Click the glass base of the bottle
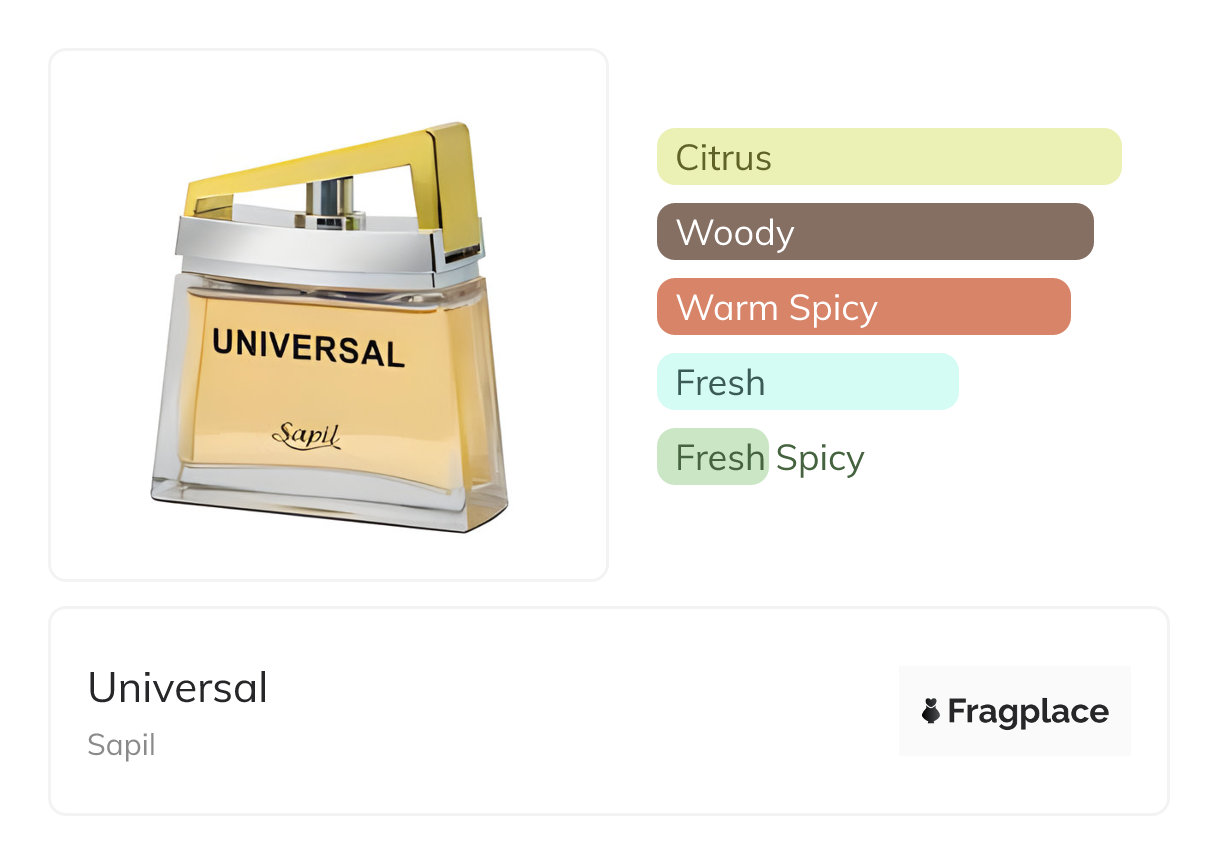Image resolution: width=1218 pixels, height=864 pixels. point(330,505)
